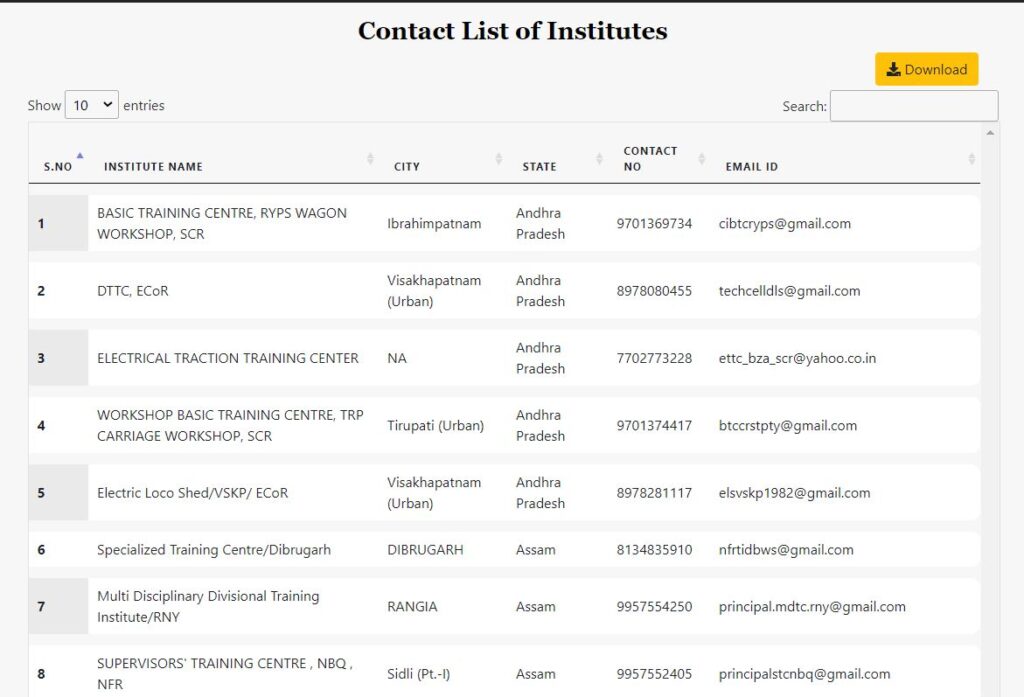
Task: Sort by Contact No column arrows
Action: click(701, 159)
